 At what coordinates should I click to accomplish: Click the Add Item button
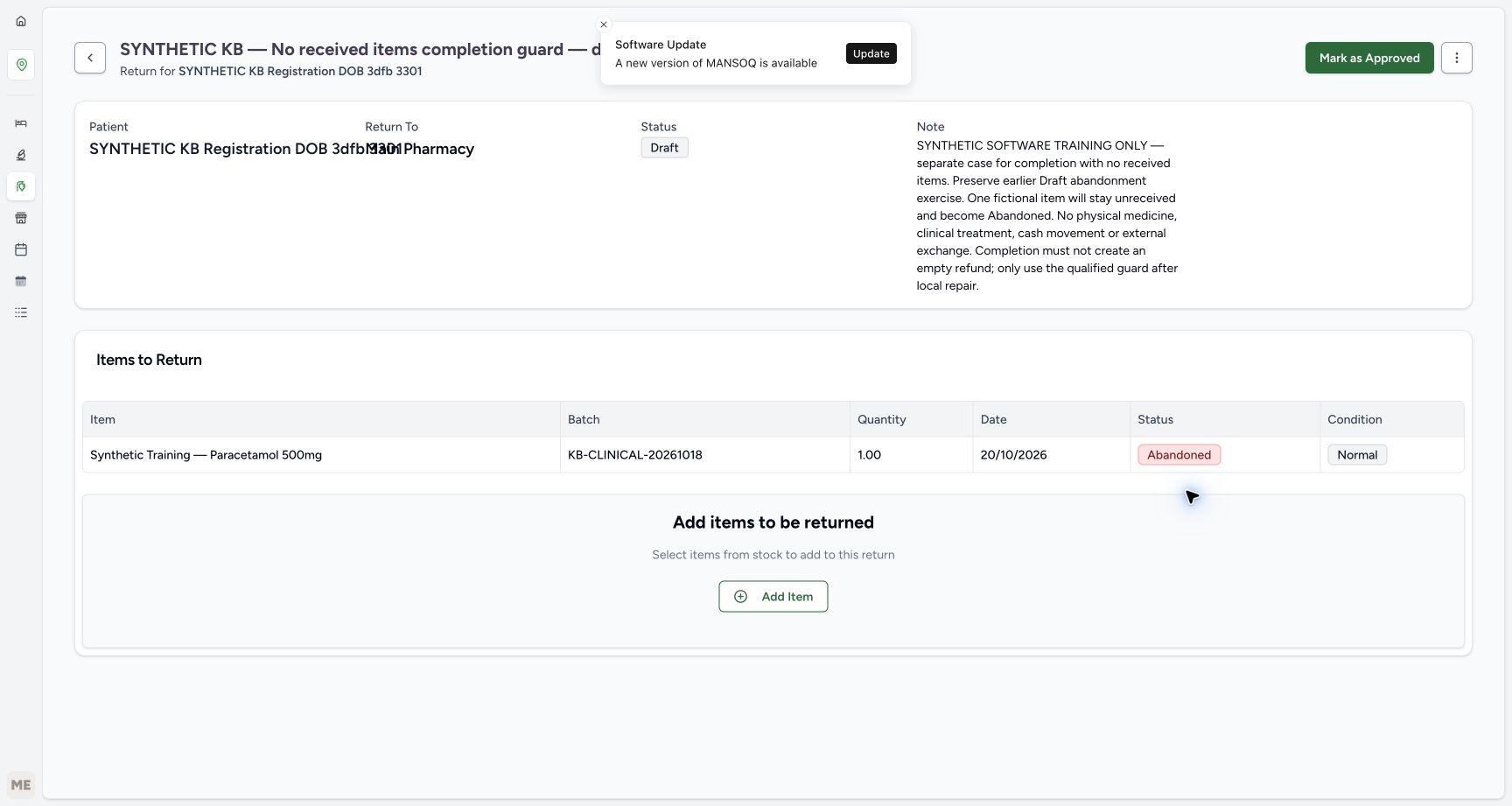tap(773, 597)
